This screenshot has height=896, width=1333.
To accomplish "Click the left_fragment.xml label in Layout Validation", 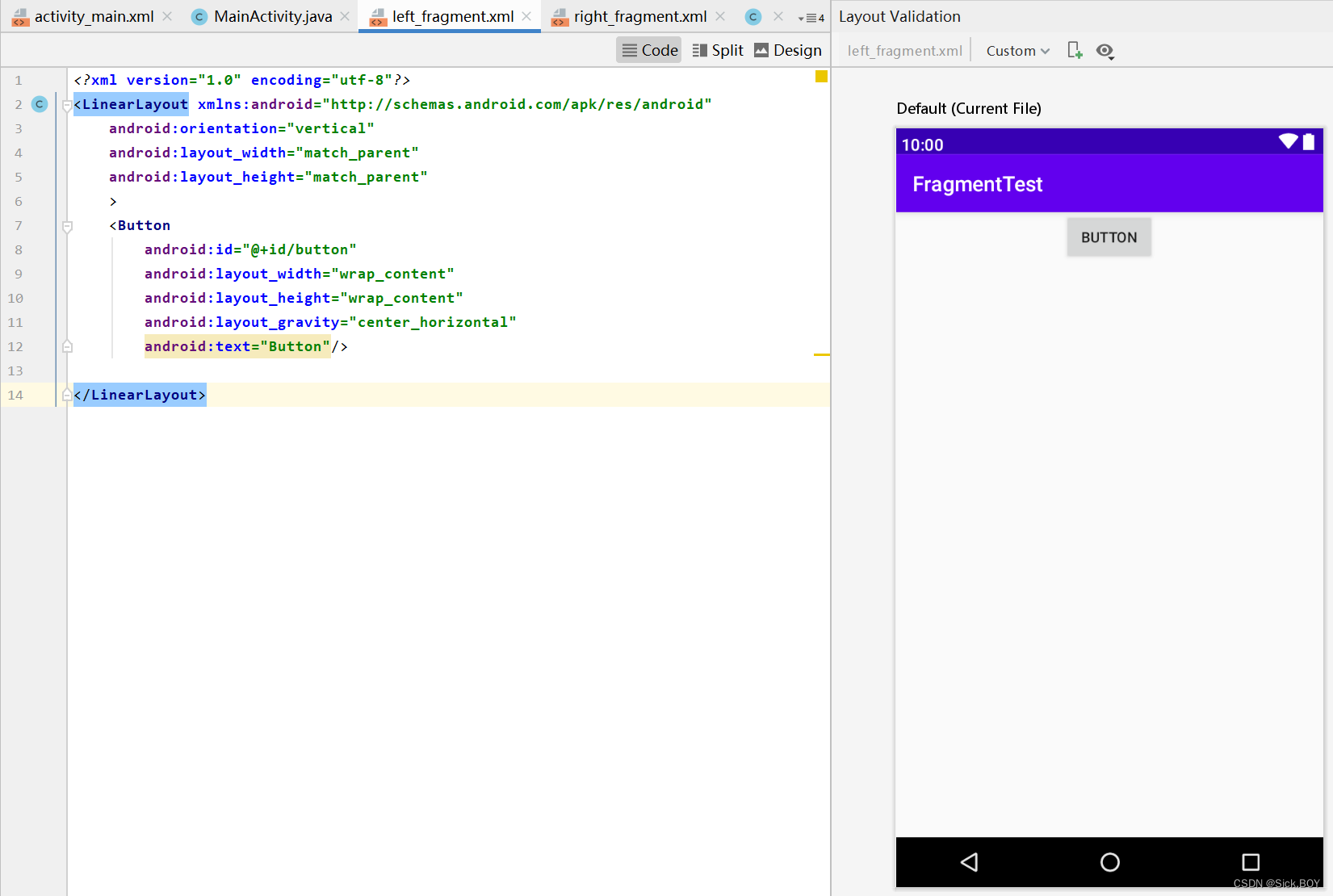I will coord(903,50).
